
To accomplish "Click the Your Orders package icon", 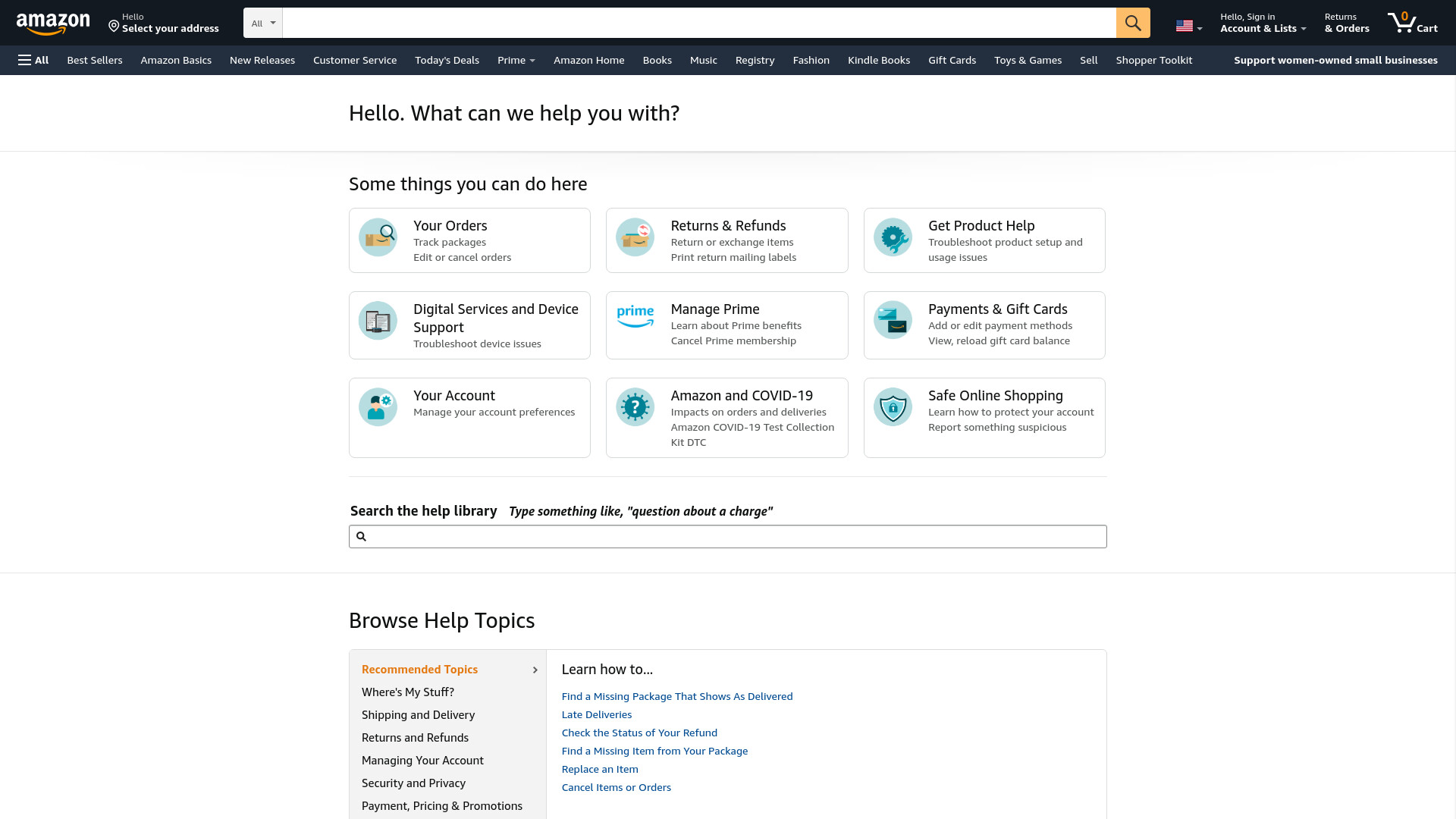I will pos(378,237).
